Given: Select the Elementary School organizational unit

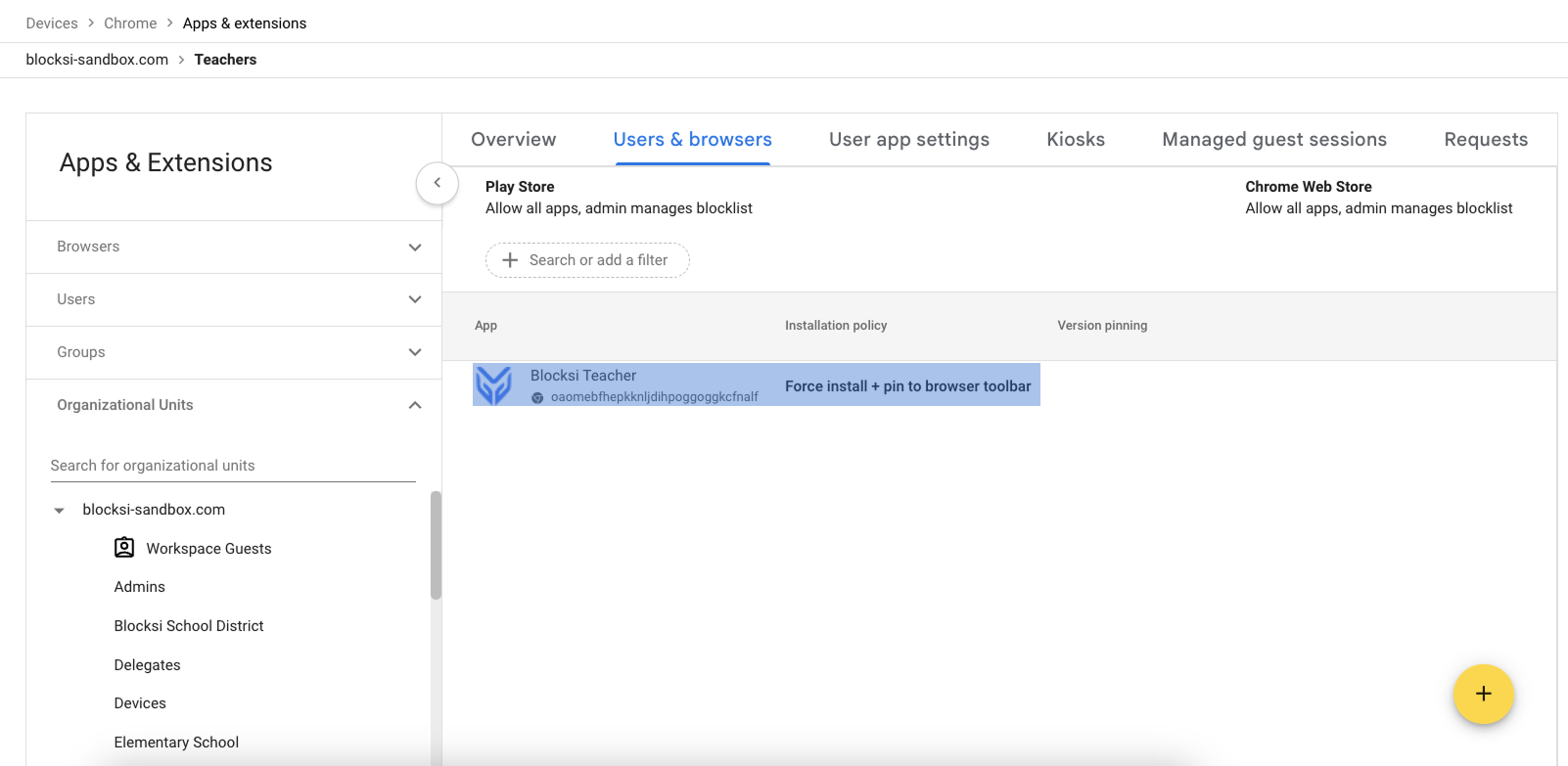Looking at the screenshot, I should pos(176,743).
